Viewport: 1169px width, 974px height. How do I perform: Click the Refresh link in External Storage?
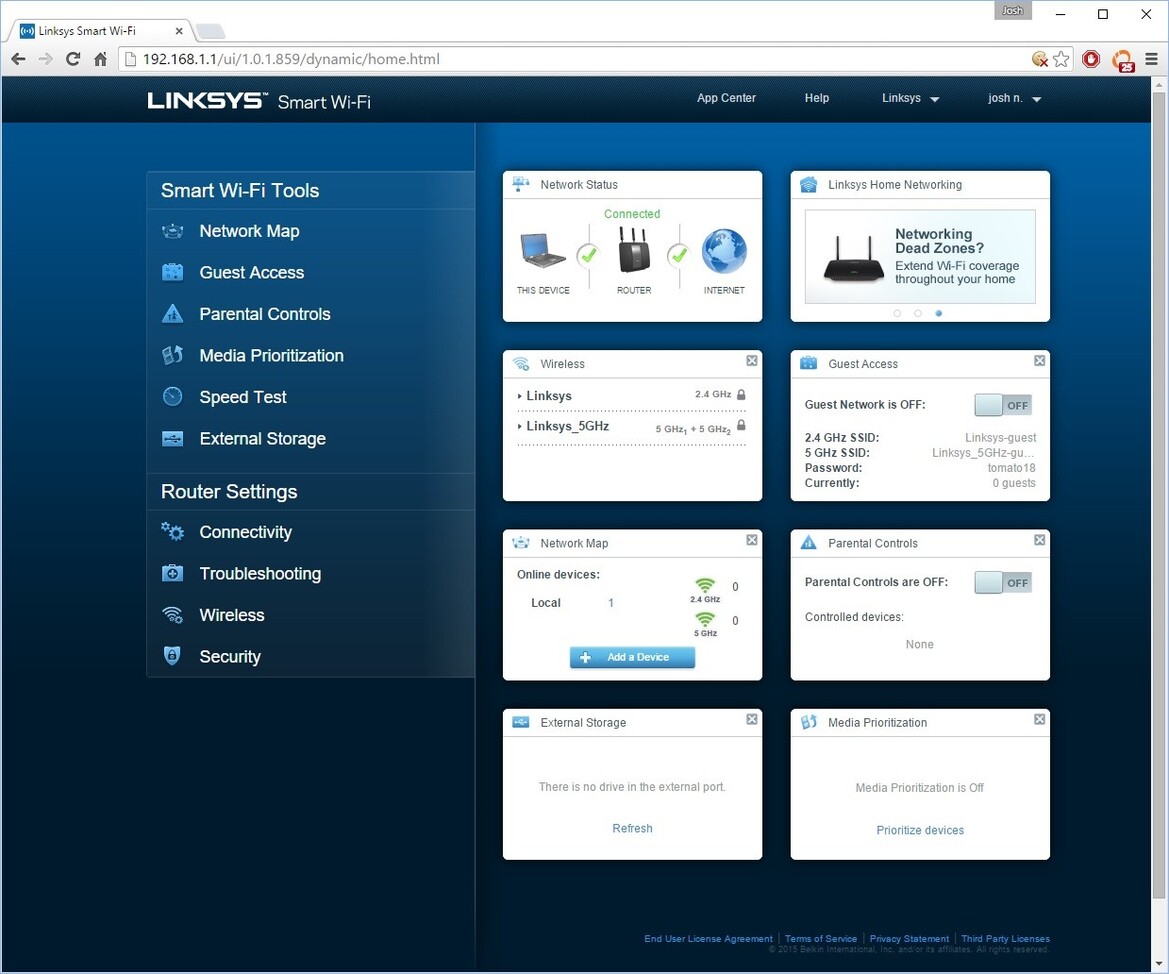(632, 829)
